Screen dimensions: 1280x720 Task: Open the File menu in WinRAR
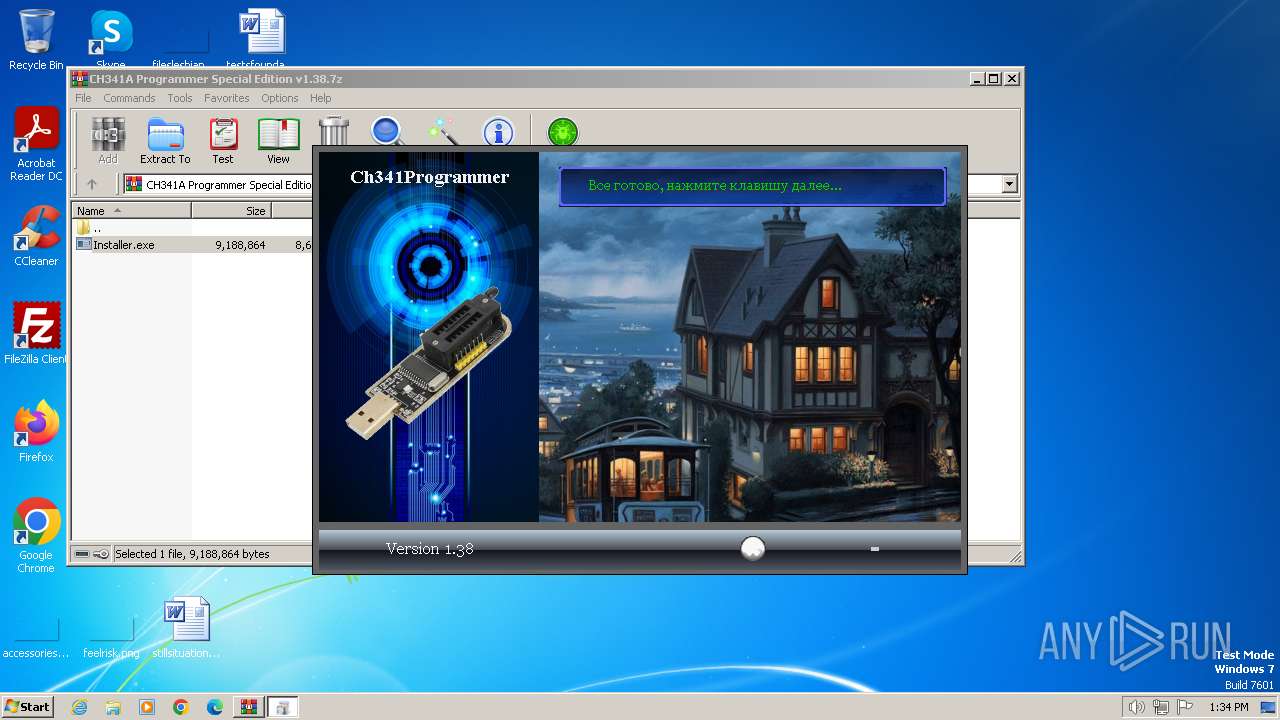pyautogui.click(x=83, y=98)
